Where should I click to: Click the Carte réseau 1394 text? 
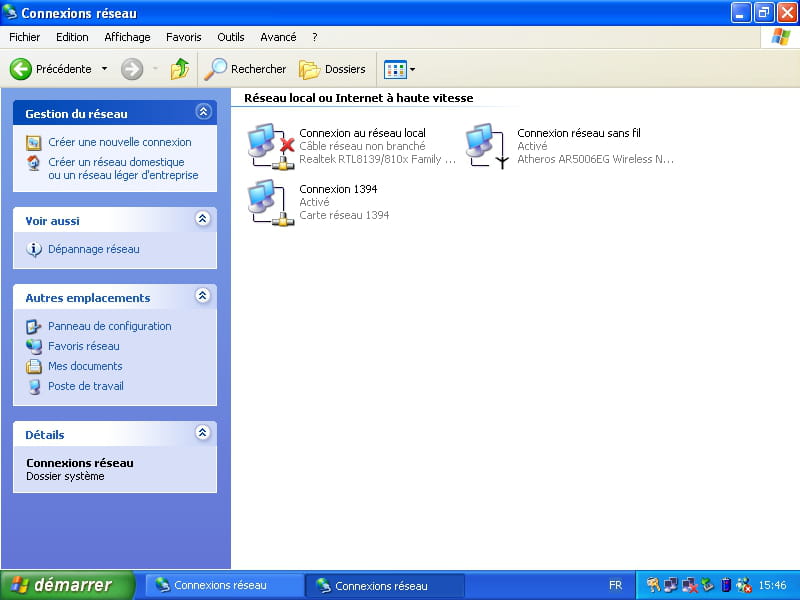pos(344,215)
